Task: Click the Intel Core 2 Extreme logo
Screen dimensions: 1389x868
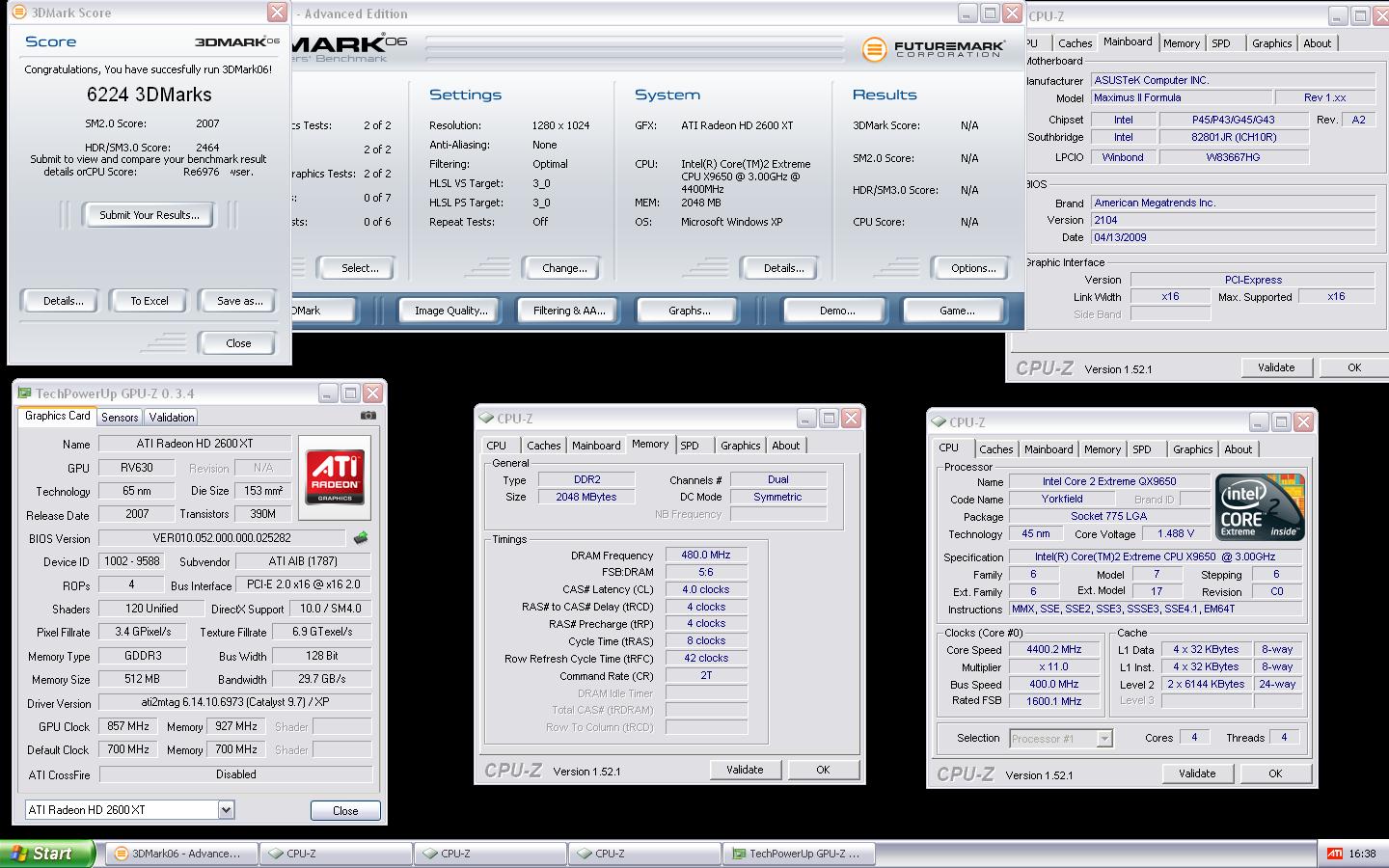Action: (1260, 506)
